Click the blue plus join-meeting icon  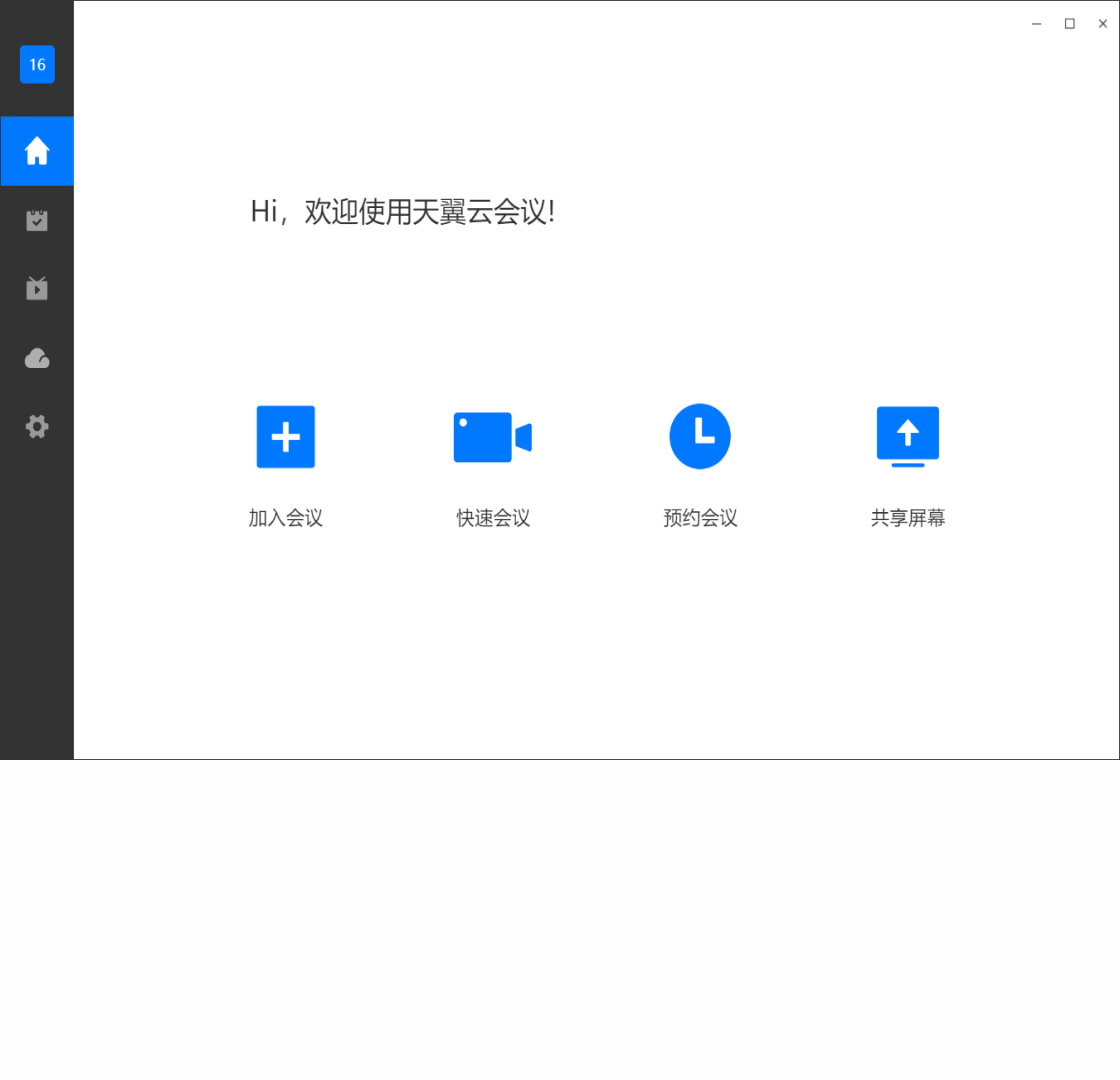[x=286, y=436]
